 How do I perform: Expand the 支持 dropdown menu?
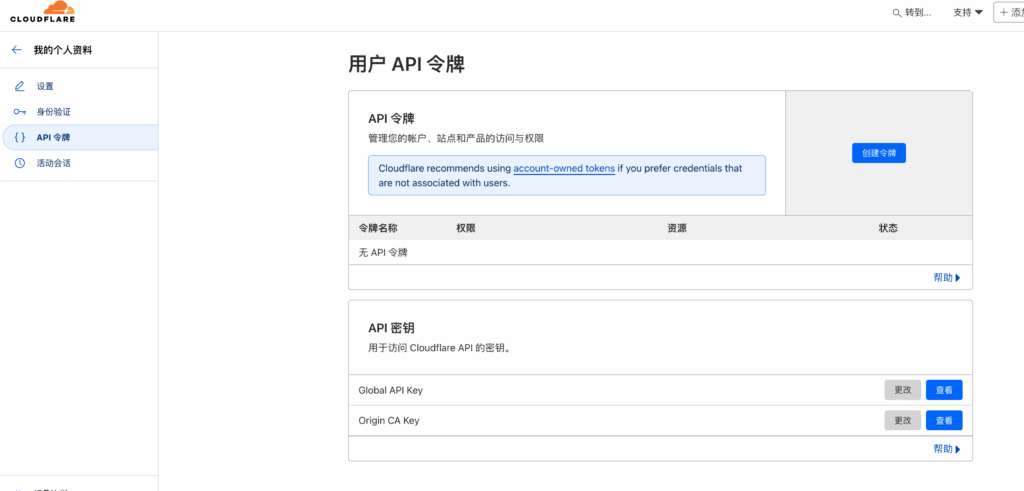click(968, 13)
